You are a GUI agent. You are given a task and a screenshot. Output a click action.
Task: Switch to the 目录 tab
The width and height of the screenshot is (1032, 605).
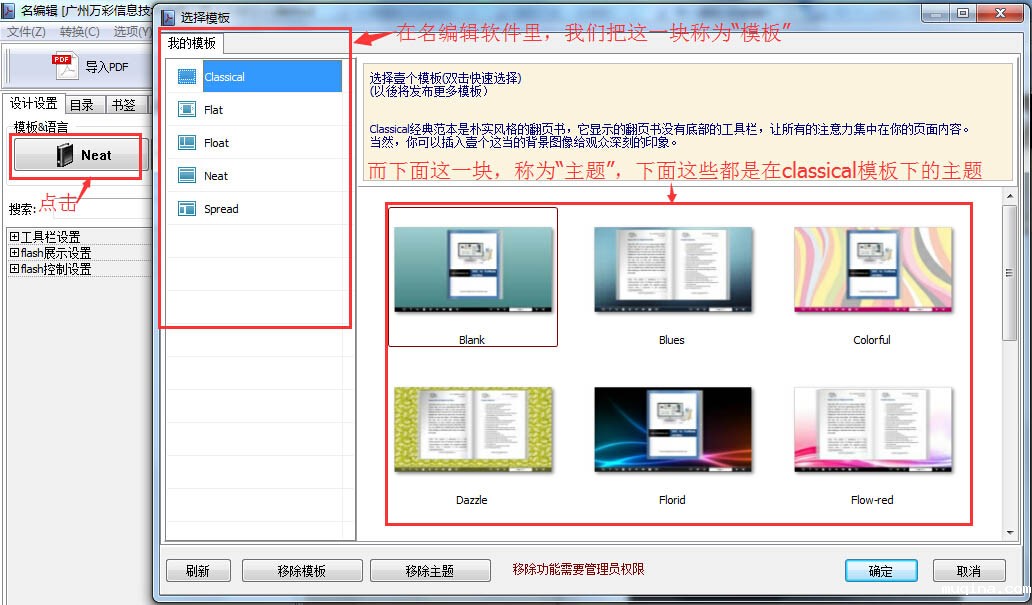(82, 104)
